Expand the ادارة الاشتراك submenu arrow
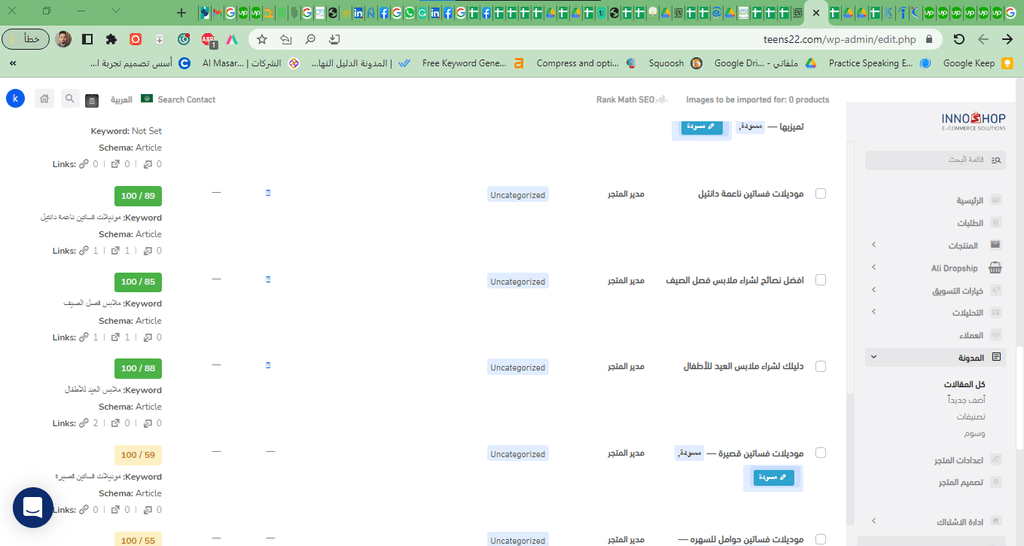Screen dimensions: 1024x546 tap(874, 521)
